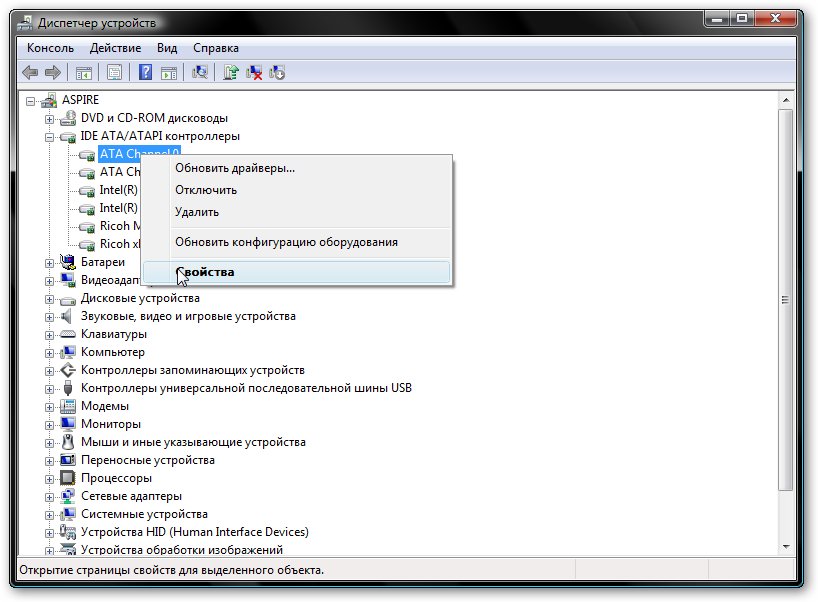Expand the Дисковые устройства node
This screenshot has width=818, height=602.
(x=49, y=299)
